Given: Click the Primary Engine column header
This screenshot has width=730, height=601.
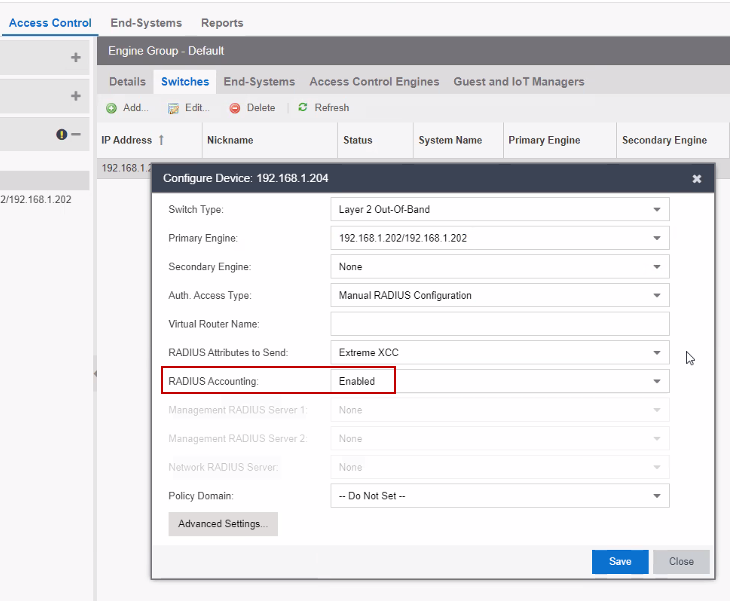Looking at the screenshot, I should [560, 140].
